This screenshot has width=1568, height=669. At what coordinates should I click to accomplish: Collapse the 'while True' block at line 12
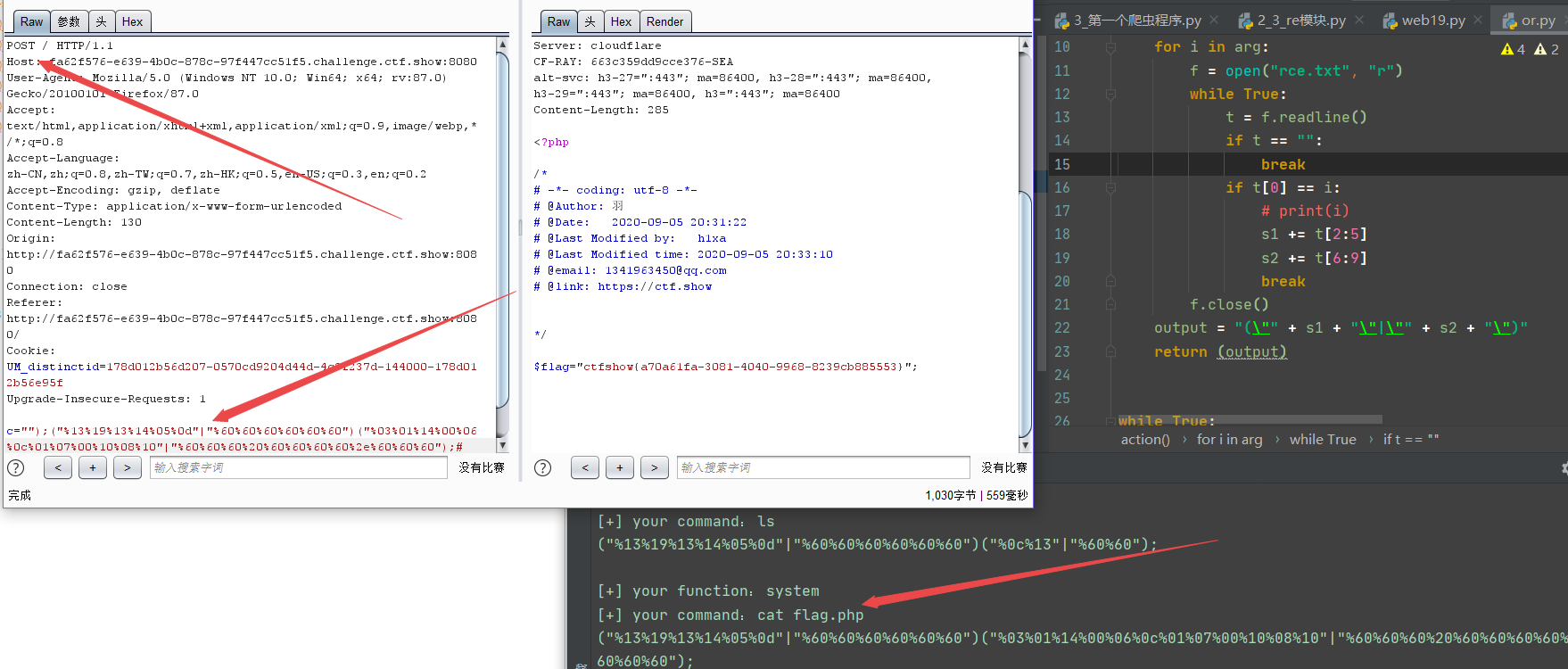coord(1110,94)
